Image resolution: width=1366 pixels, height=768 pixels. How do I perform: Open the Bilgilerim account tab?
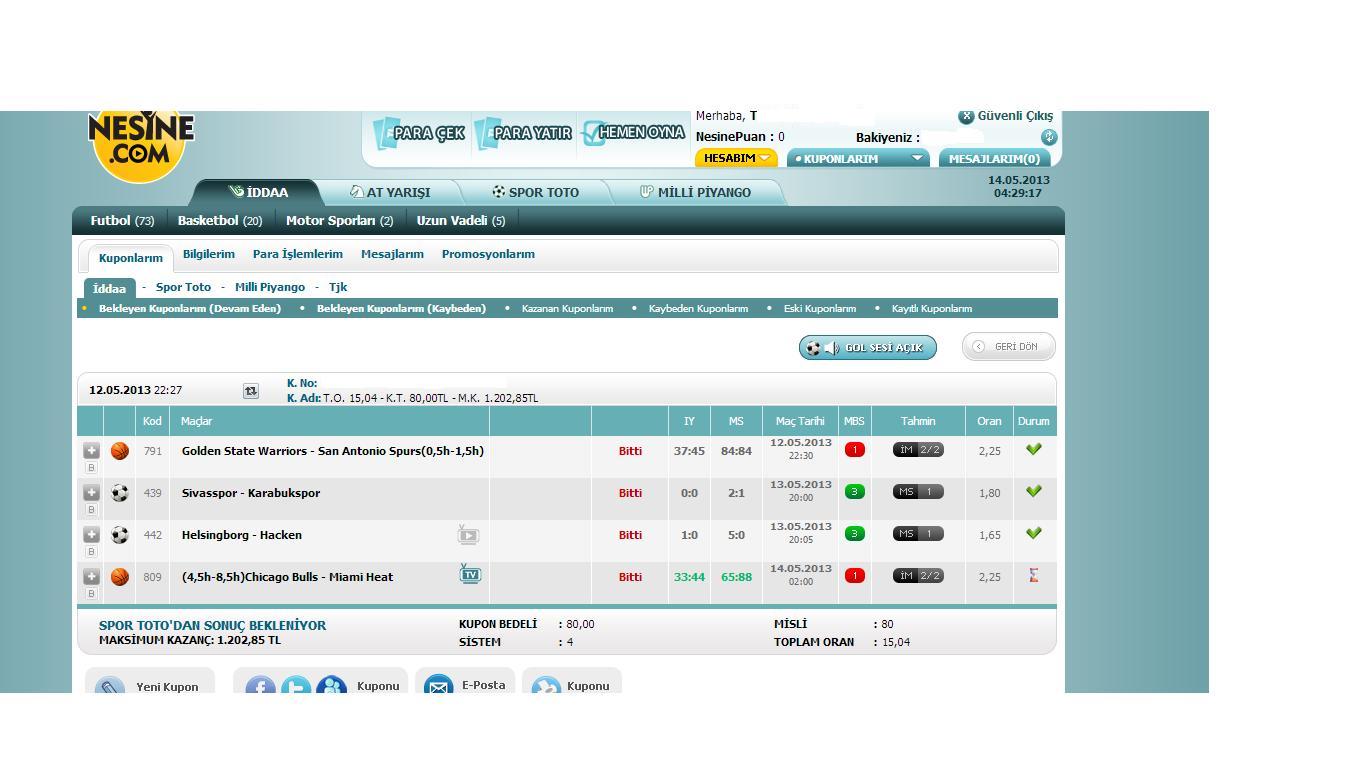click(x=209, y=254)
